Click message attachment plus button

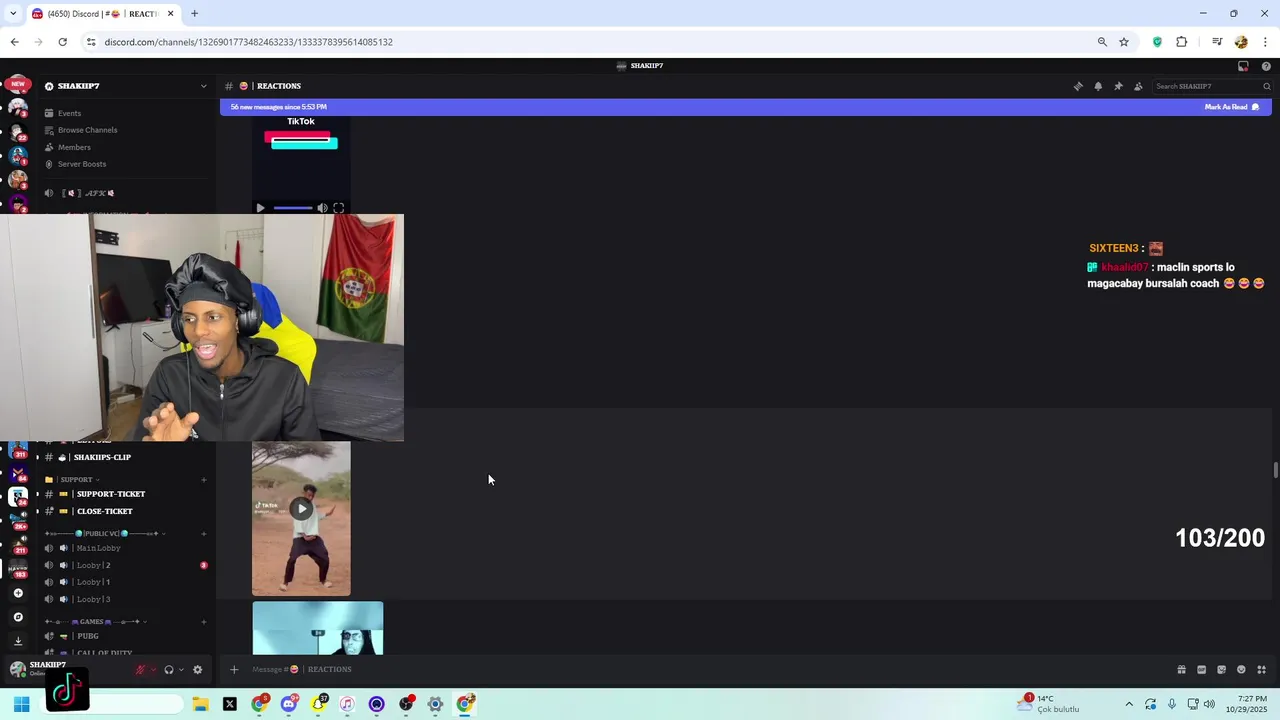(234, 669)
